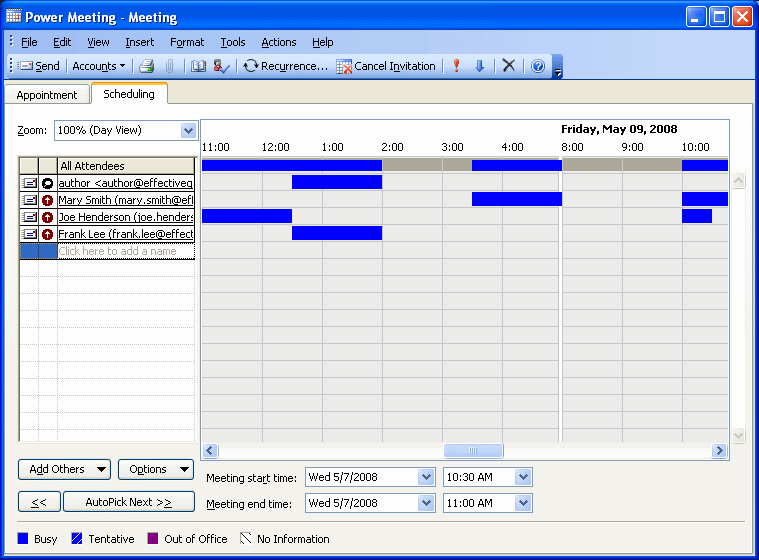Open the Address Book icon
The width and height of the screenshot is (759, 560).
[198, 66]
